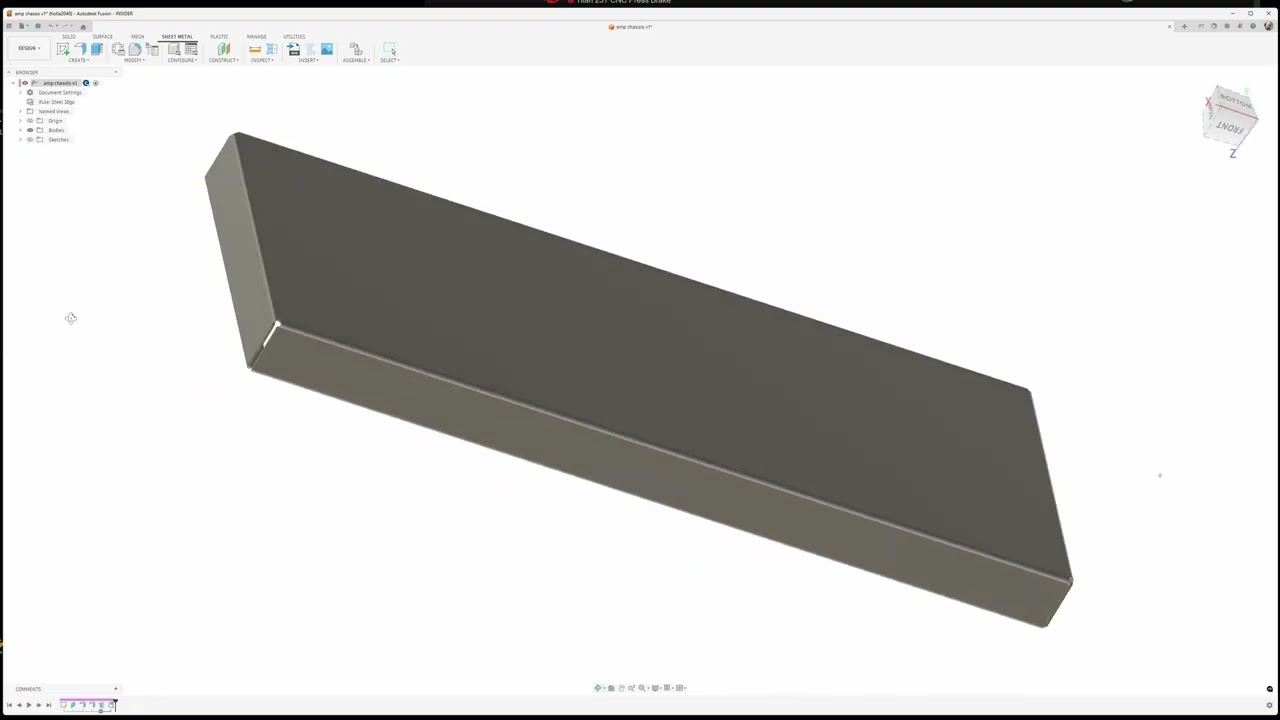Jump to timeline beginning button
This screenshot has width=1280, height=720.
click(x=9, y=705)
